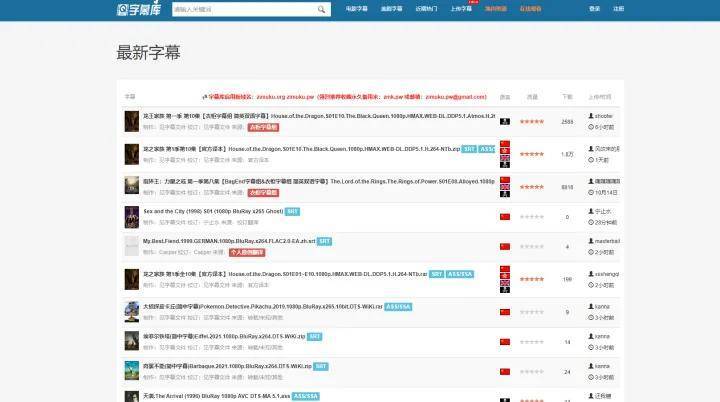Focus the subtitle keyword search box
720x402 pixels.
(243, 9)
